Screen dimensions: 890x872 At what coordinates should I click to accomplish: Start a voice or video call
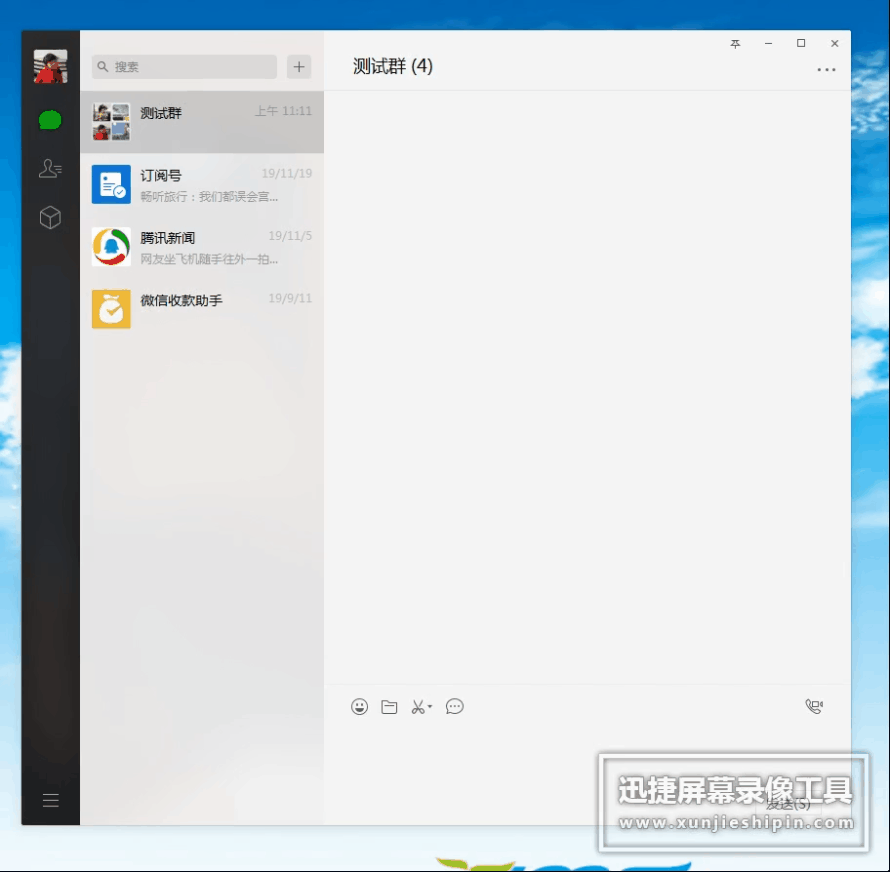tap(814, 706)
